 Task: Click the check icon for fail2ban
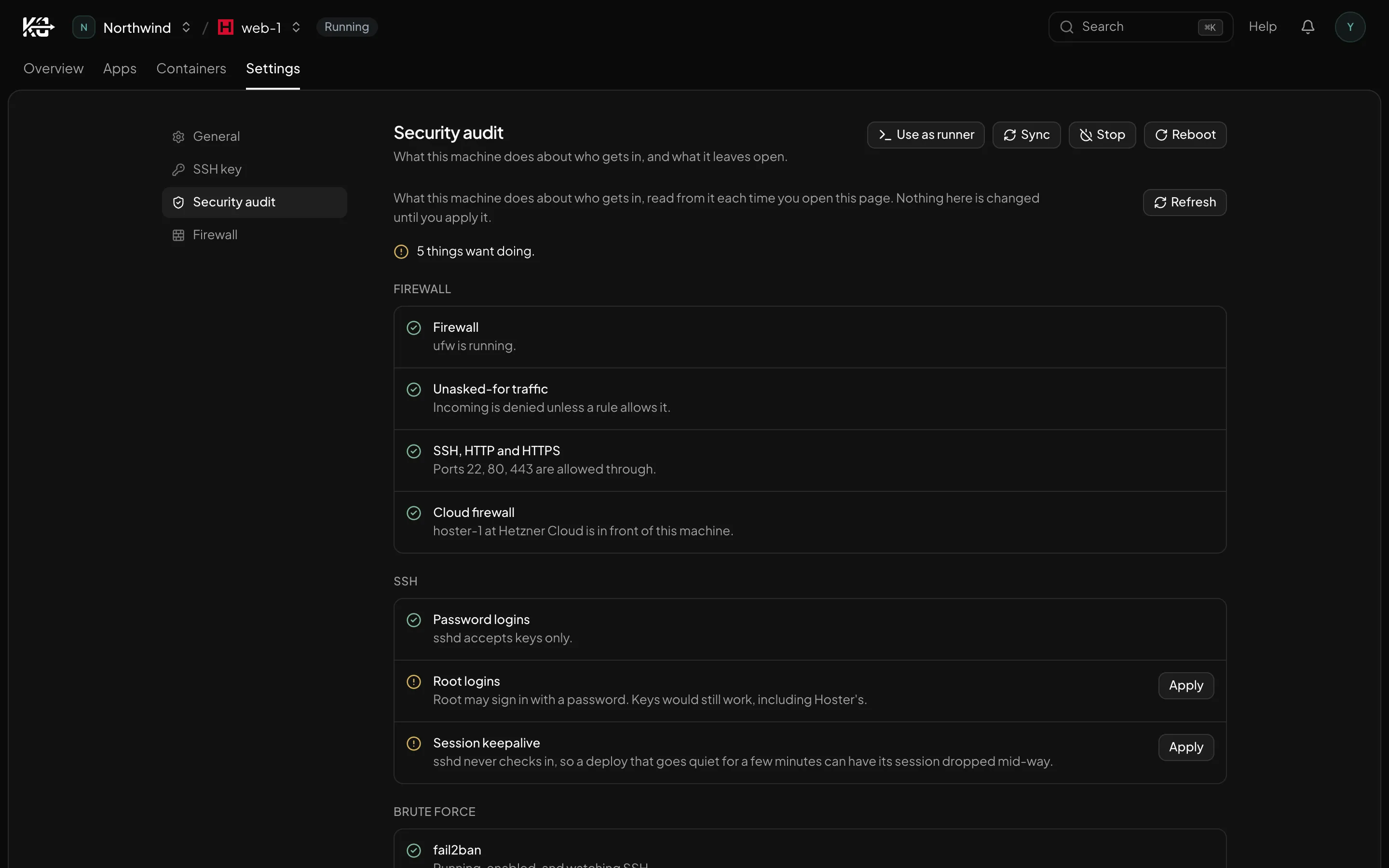(x=414, y=850)
